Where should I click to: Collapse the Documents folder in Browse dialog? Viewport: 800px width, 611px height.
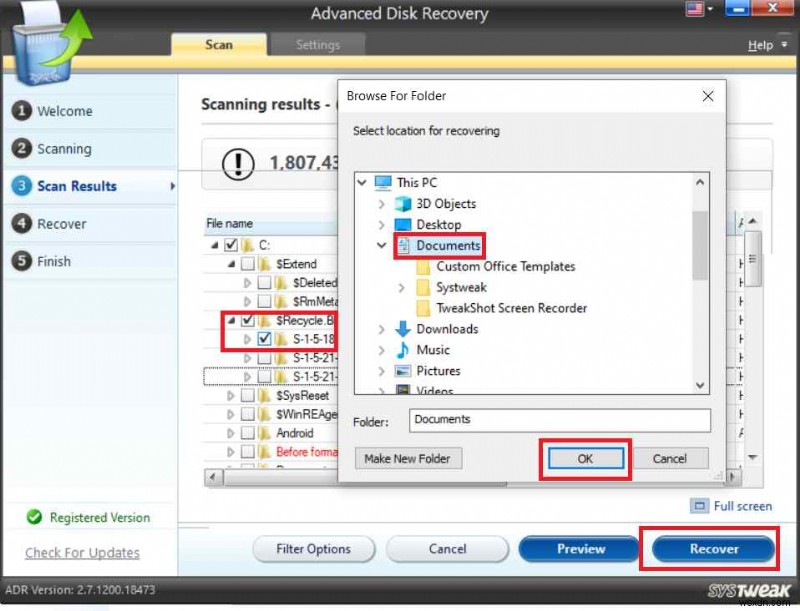pos(382,245)
